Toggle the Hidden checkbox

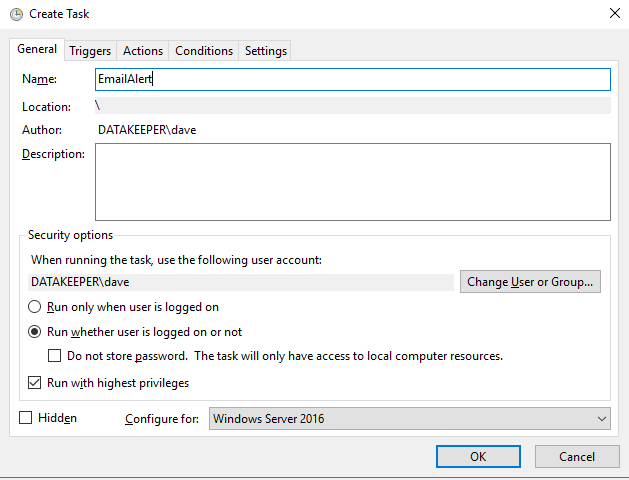coord(26,418)
